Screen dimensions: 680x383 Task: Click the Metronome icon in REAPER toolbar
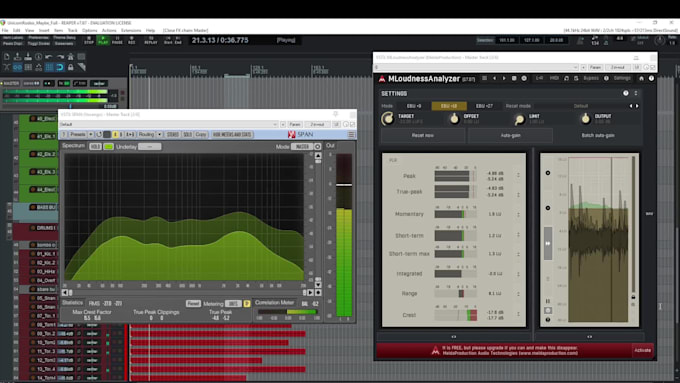click(70, 57)
